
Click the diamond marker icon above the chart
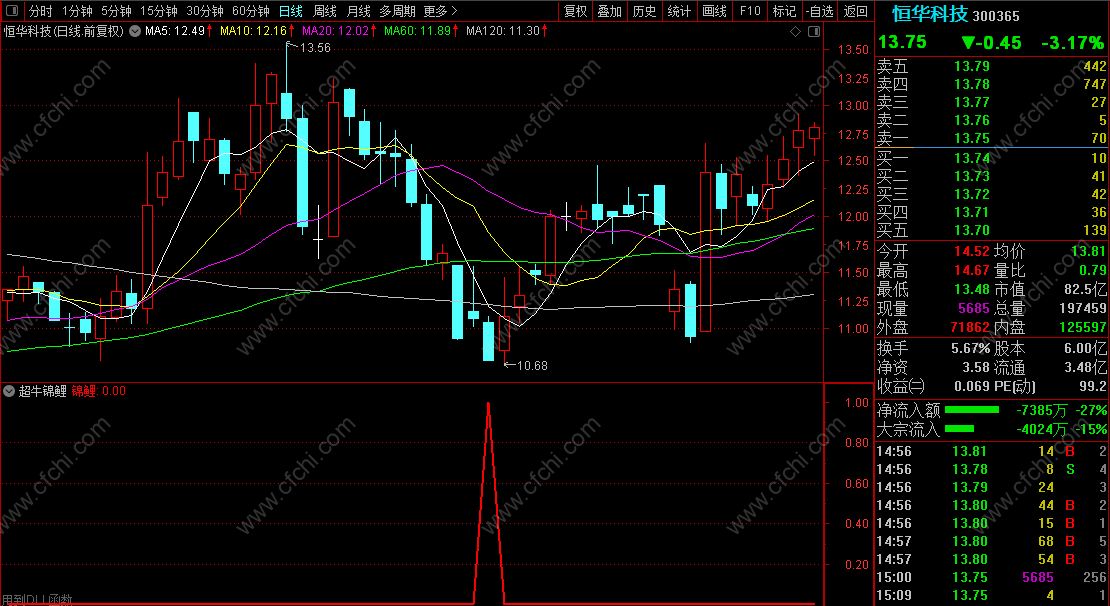pos(796,32)
